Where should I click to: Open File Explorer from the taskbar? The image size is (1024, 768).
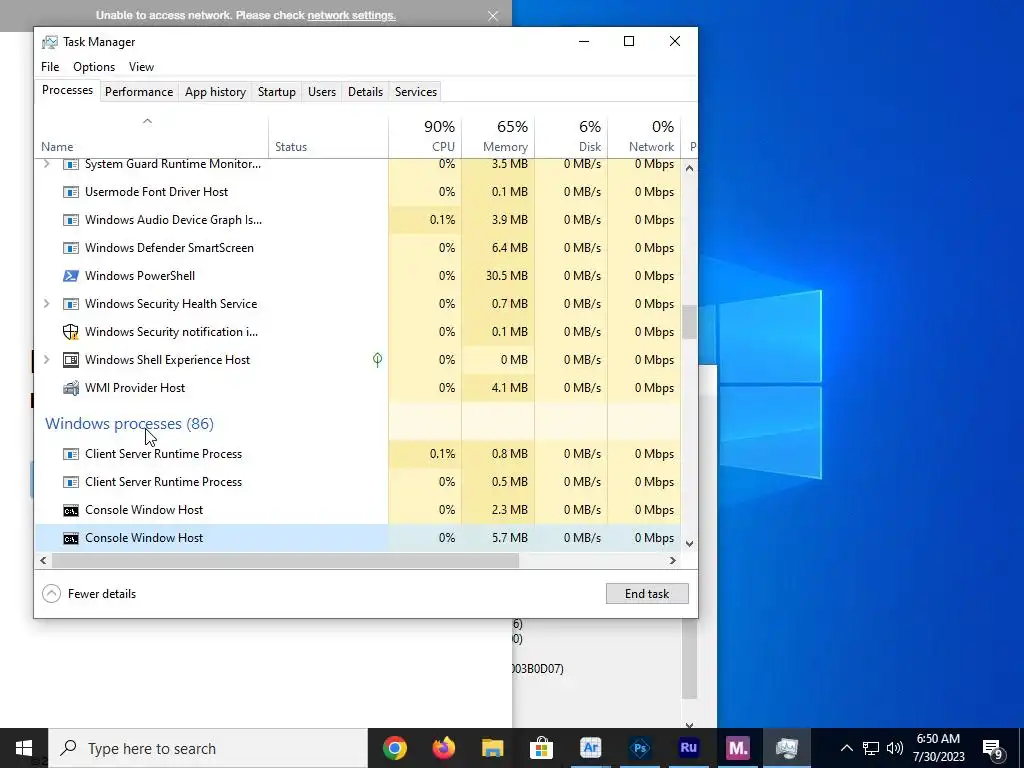click(492, 748)
